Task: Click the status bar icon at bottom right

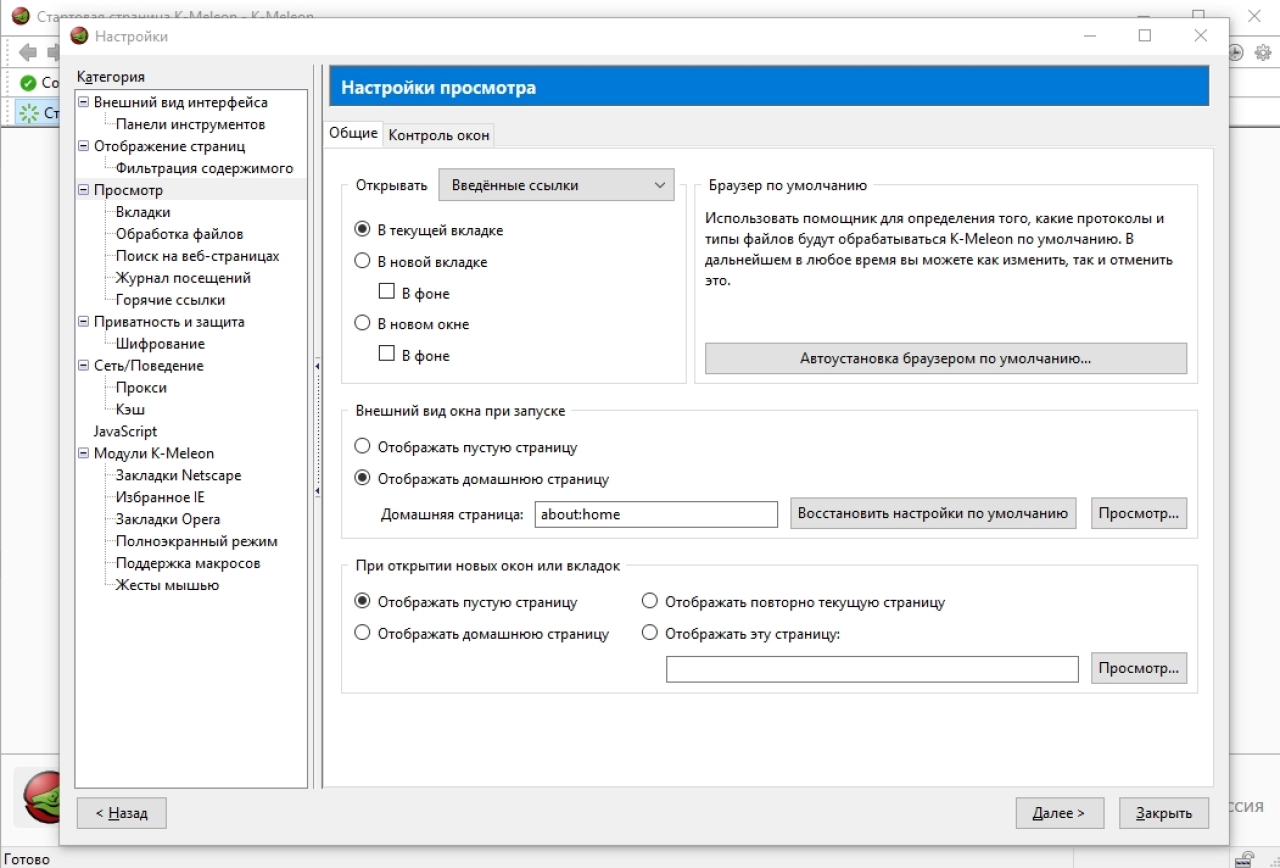Action: coord(1245,858)
